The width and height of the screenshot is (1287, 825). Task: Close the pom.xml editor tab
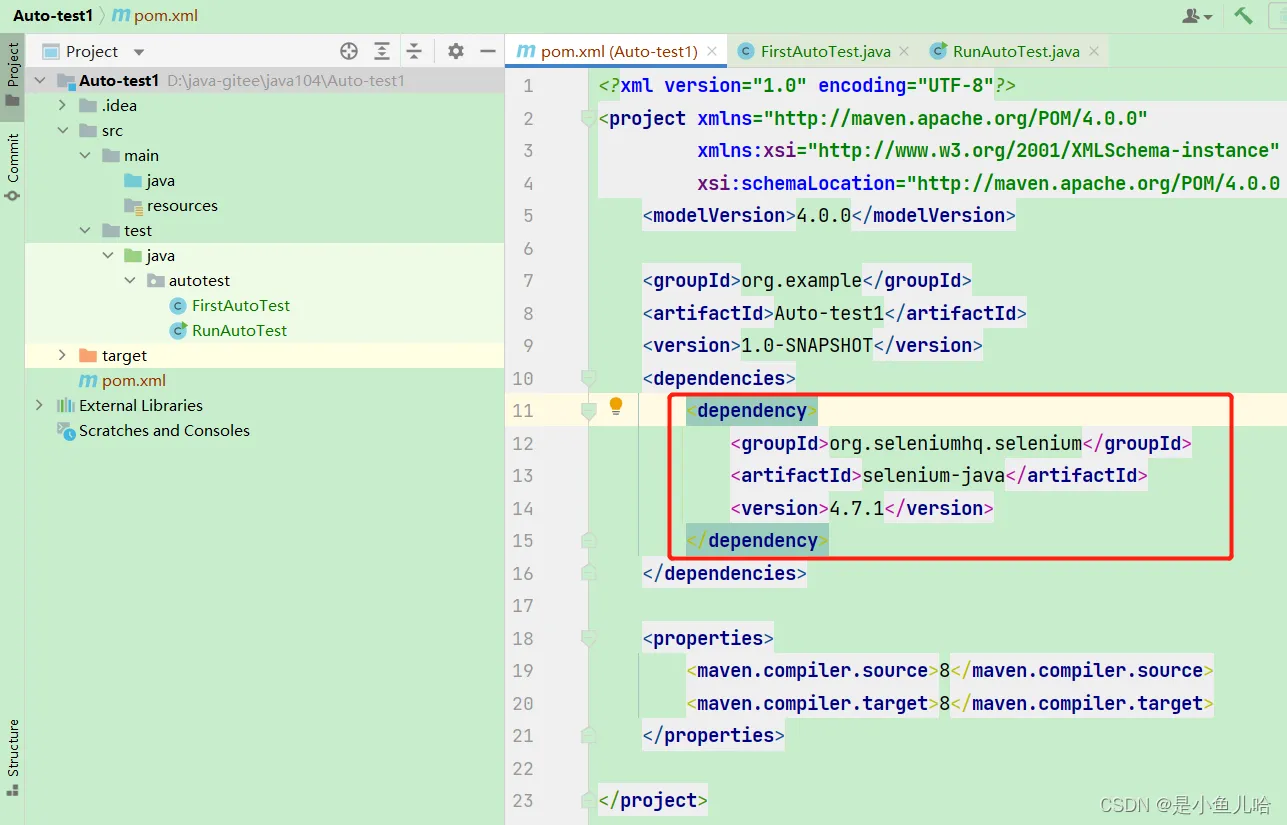[x=712, y=51]
